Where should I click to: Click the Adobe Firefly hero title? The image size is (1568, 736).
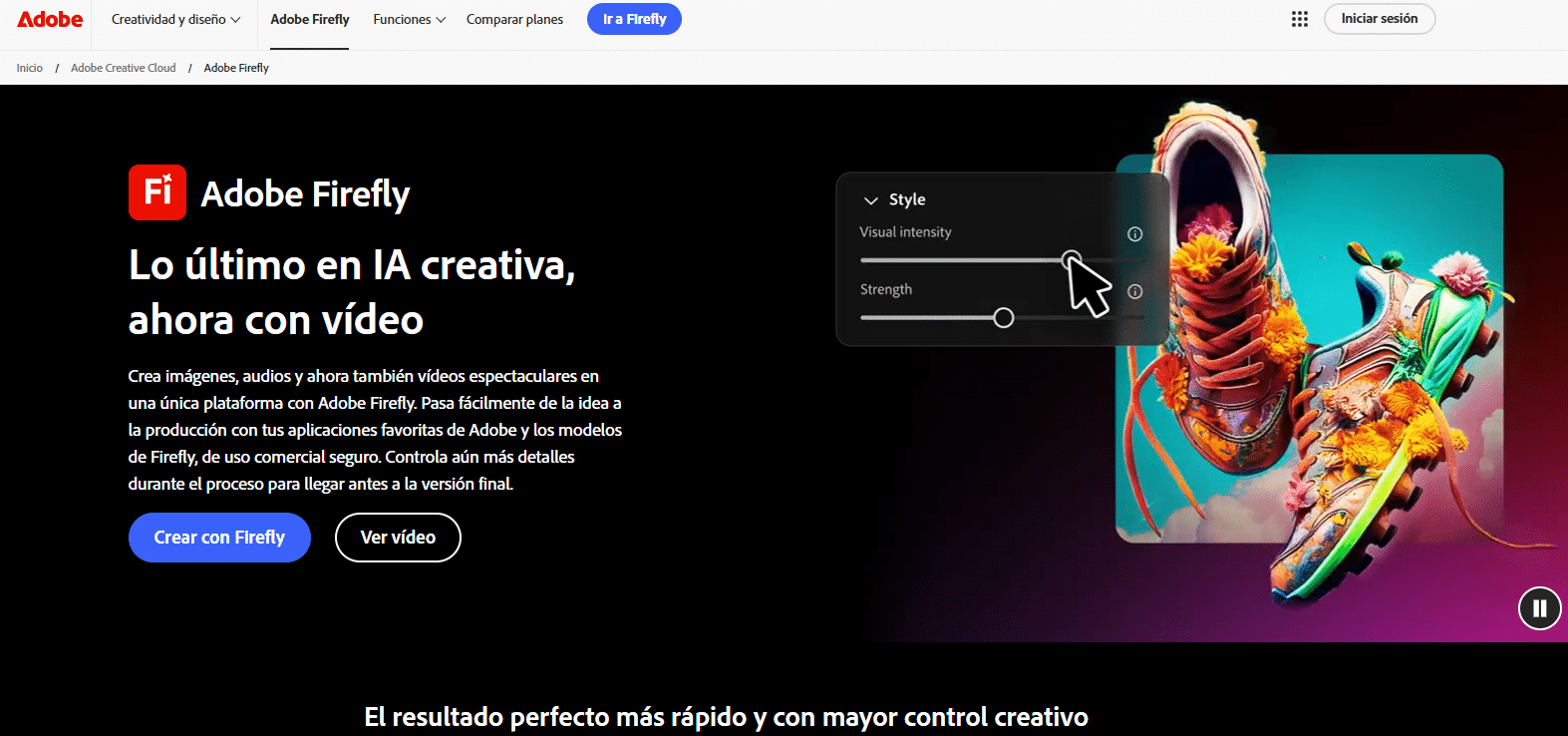coord(305,193)
